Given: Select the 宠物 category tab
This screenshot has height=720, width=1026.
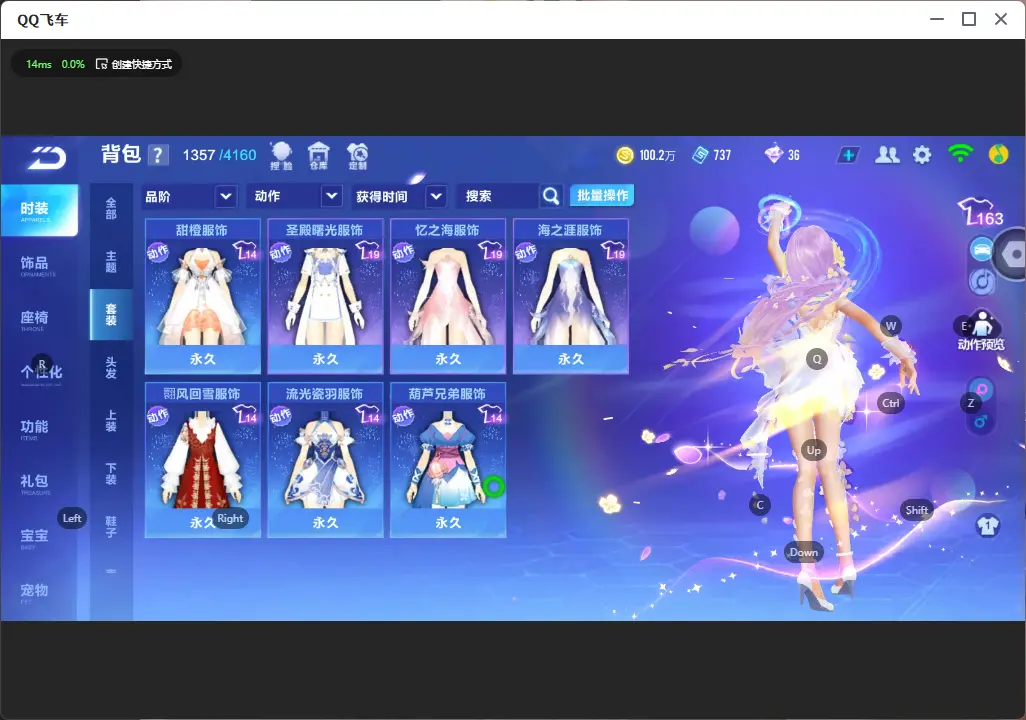Looking at the screenshot, I should [x=34, y=592].
